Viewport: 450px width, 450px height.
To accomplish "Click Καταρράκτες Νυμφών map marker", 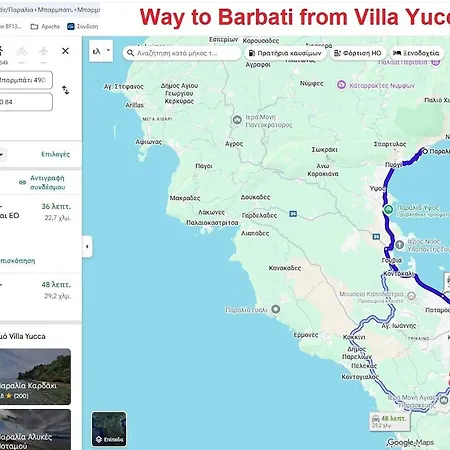I will (341, 85).
